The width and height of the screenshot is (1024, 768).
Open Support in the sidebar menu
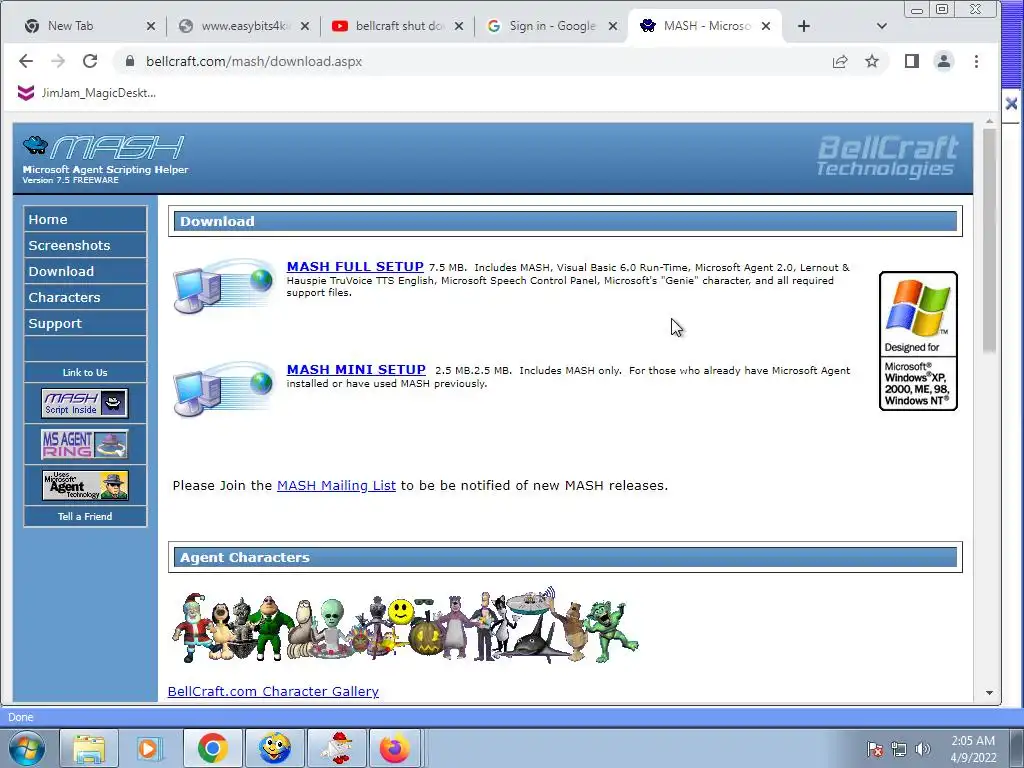pos(85,323)
